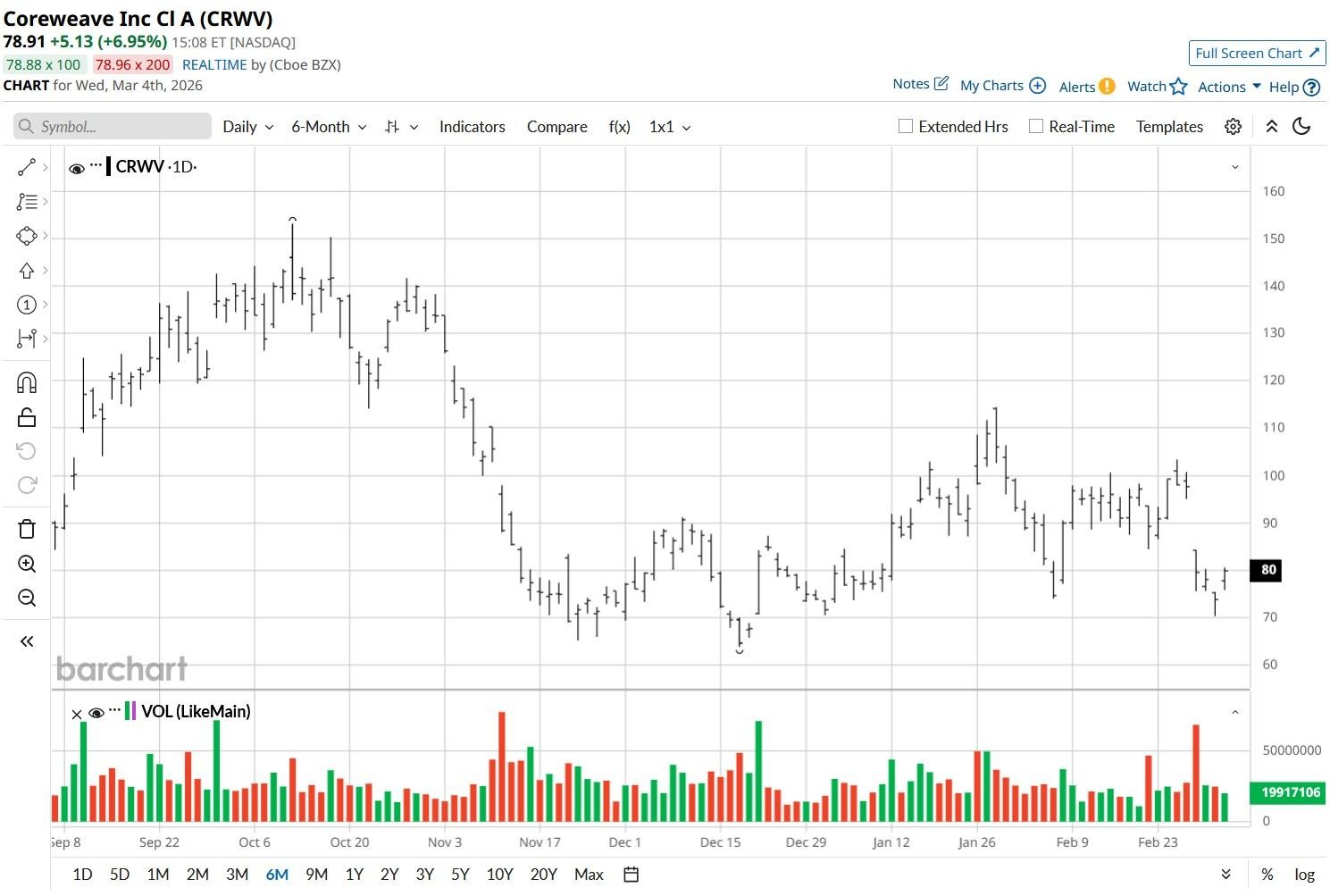The image size is (1330, 896).
Task: Open the Daily aggregation dropdown
Action: tap(247, 127)
